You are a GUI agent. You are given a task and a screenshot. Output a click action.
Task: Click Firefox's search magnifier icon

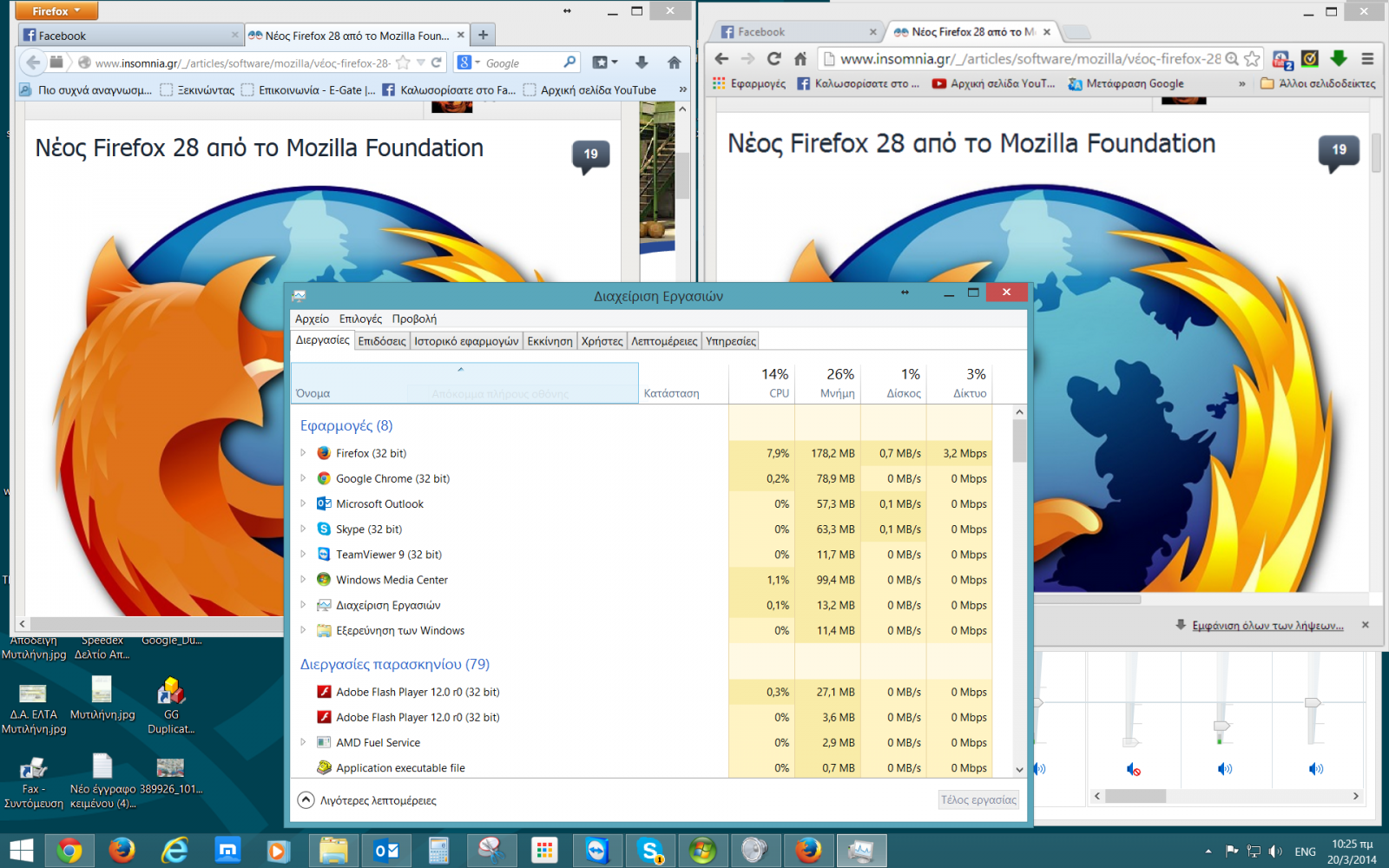569,62
